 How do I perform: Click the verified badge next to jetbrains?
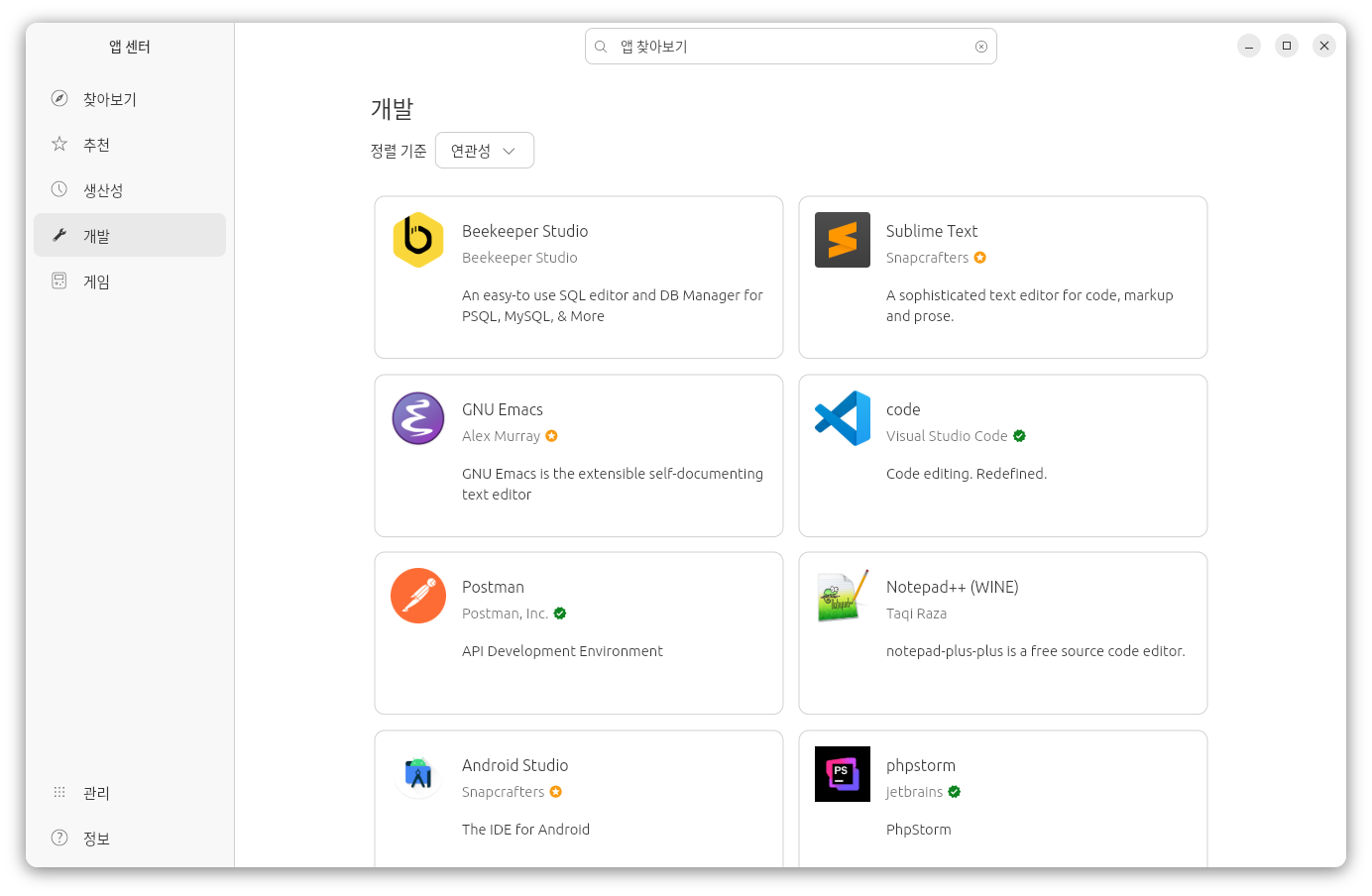[955, 792]
